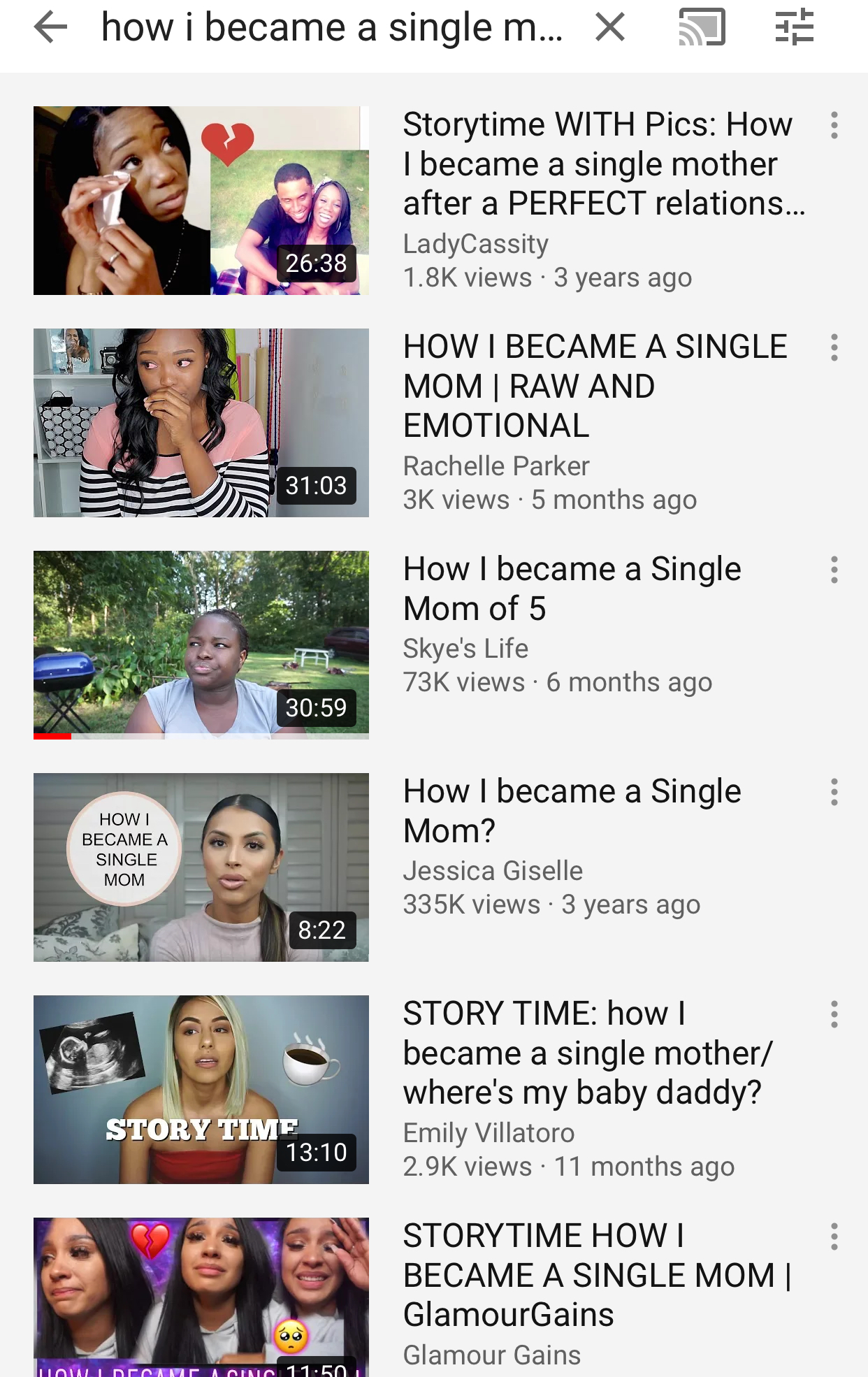Open the Cast to device icon
868x1377 pixels.
pos(702,27)
